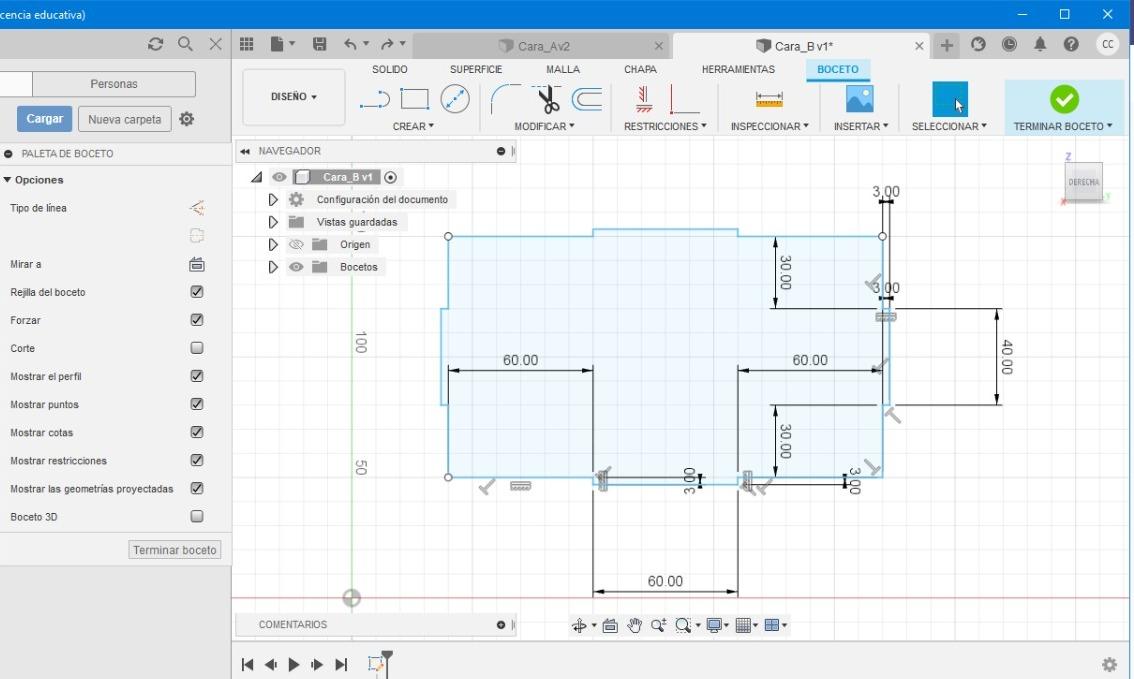Open the RESTRICCIONES dropdown menu

[665, 126]
